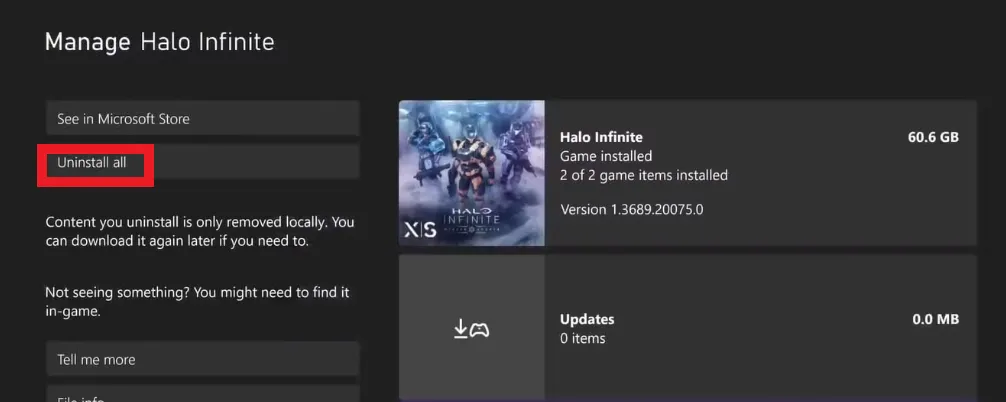Open the Tell me more option
Image resolution: width=1006 pixels, height=402 pixels.
pos(203,359)
